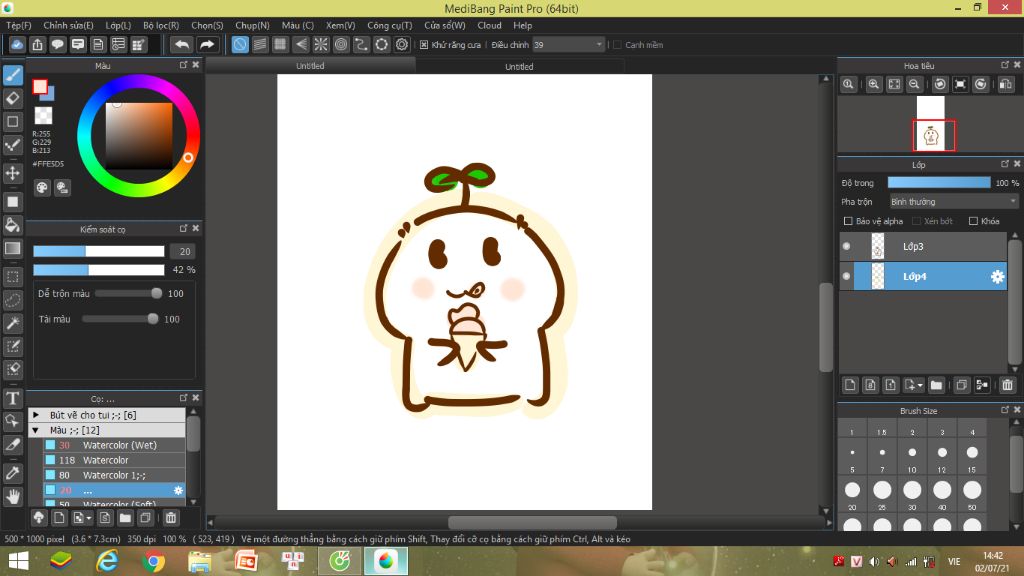Screen dimensions: 1024x576
Task: Select the Brush tool in left toolbar
Action: click(13, 75)
